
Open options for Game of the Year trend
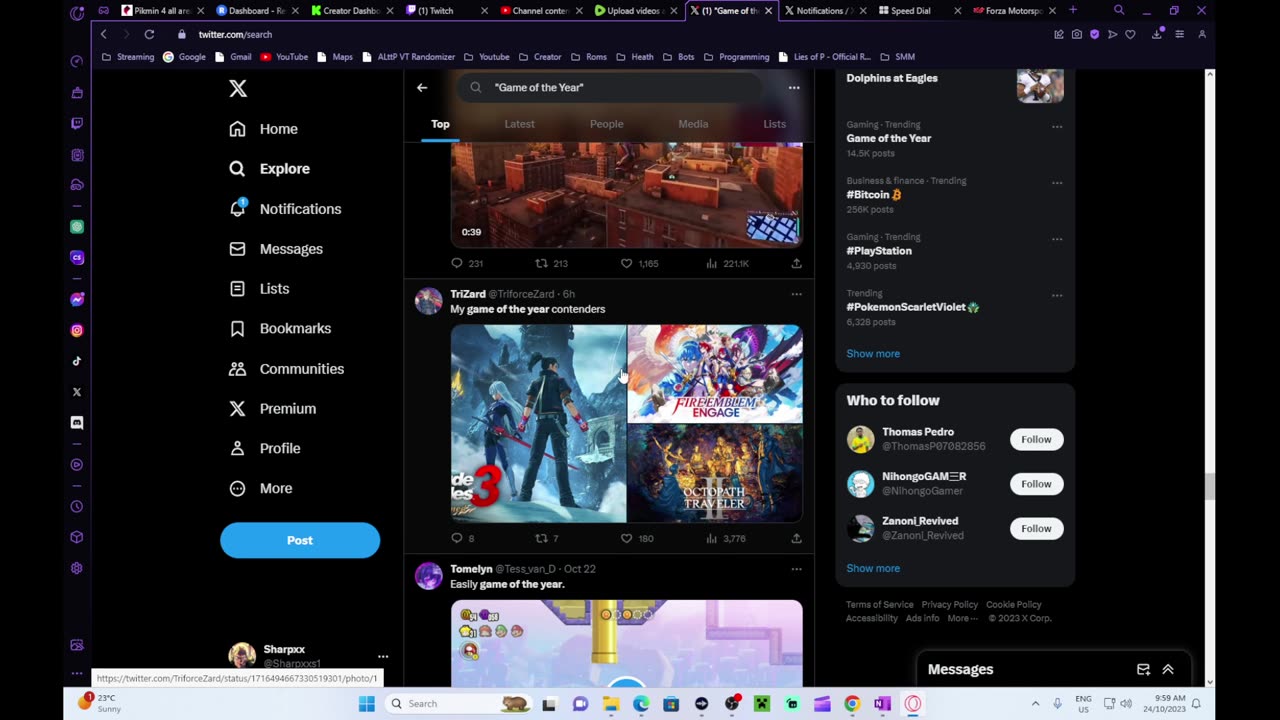[x=1057, y=127]
